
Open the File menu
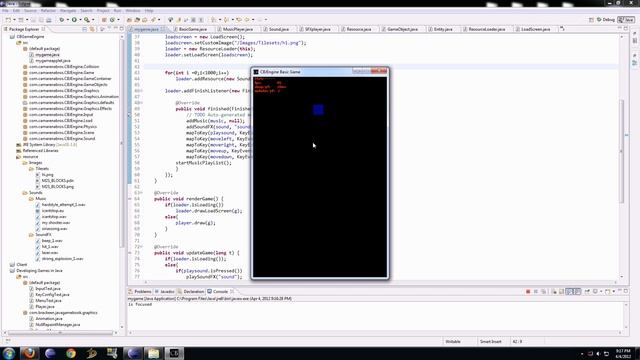pyautogui.click(x=5, y=11)
